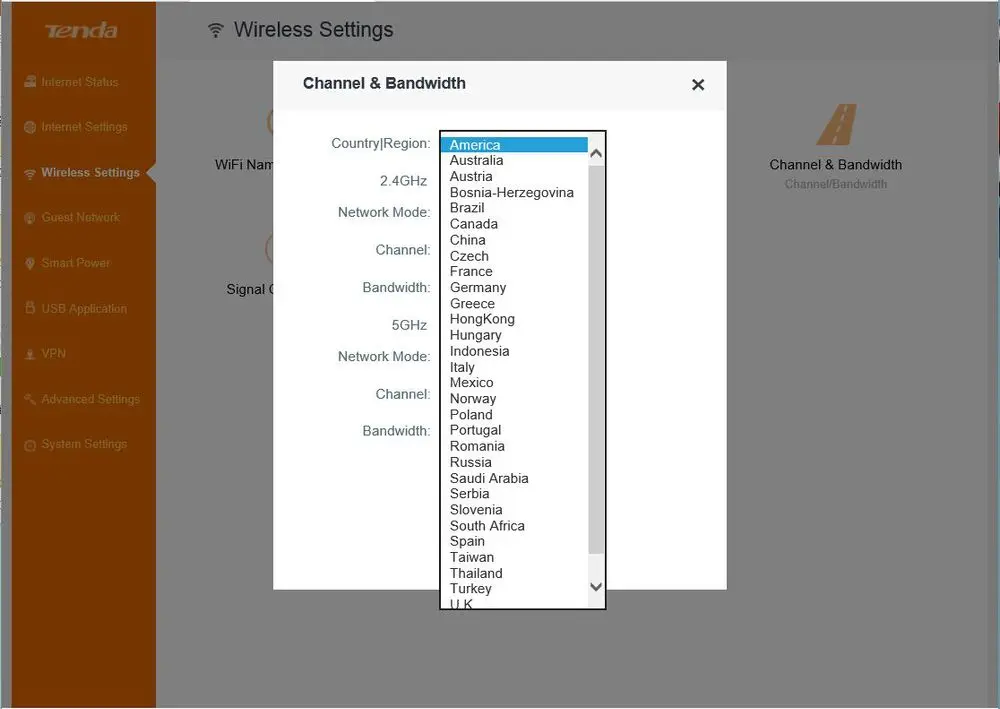Click the Smart Power sidebar icon

[29, 263]
